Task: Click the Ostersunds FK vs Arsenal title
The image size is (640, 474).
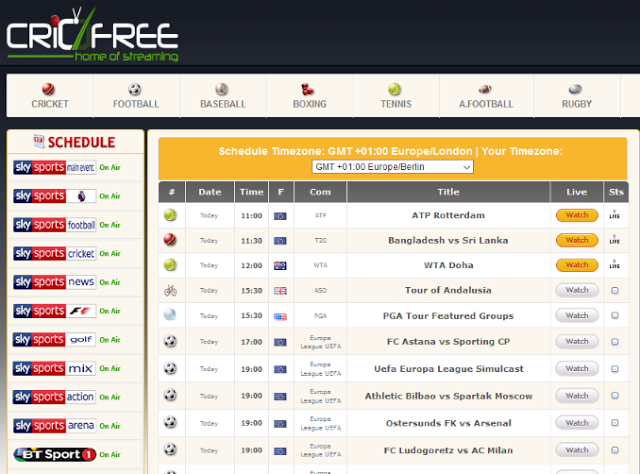Action: coord(448,423)
